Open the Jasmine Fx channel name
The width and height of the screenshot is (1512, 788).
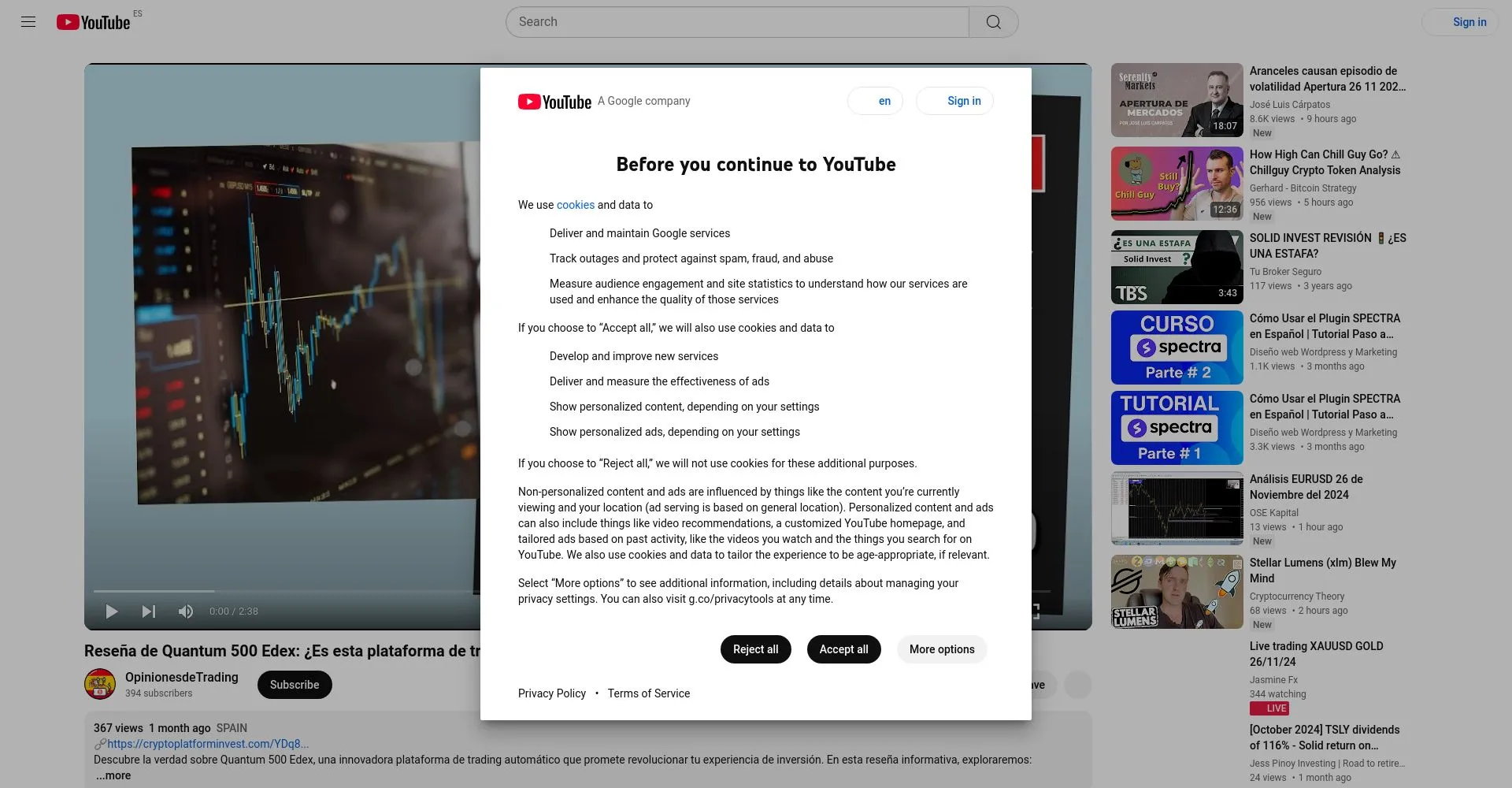pyautogui.click(x=1273, y=680)
